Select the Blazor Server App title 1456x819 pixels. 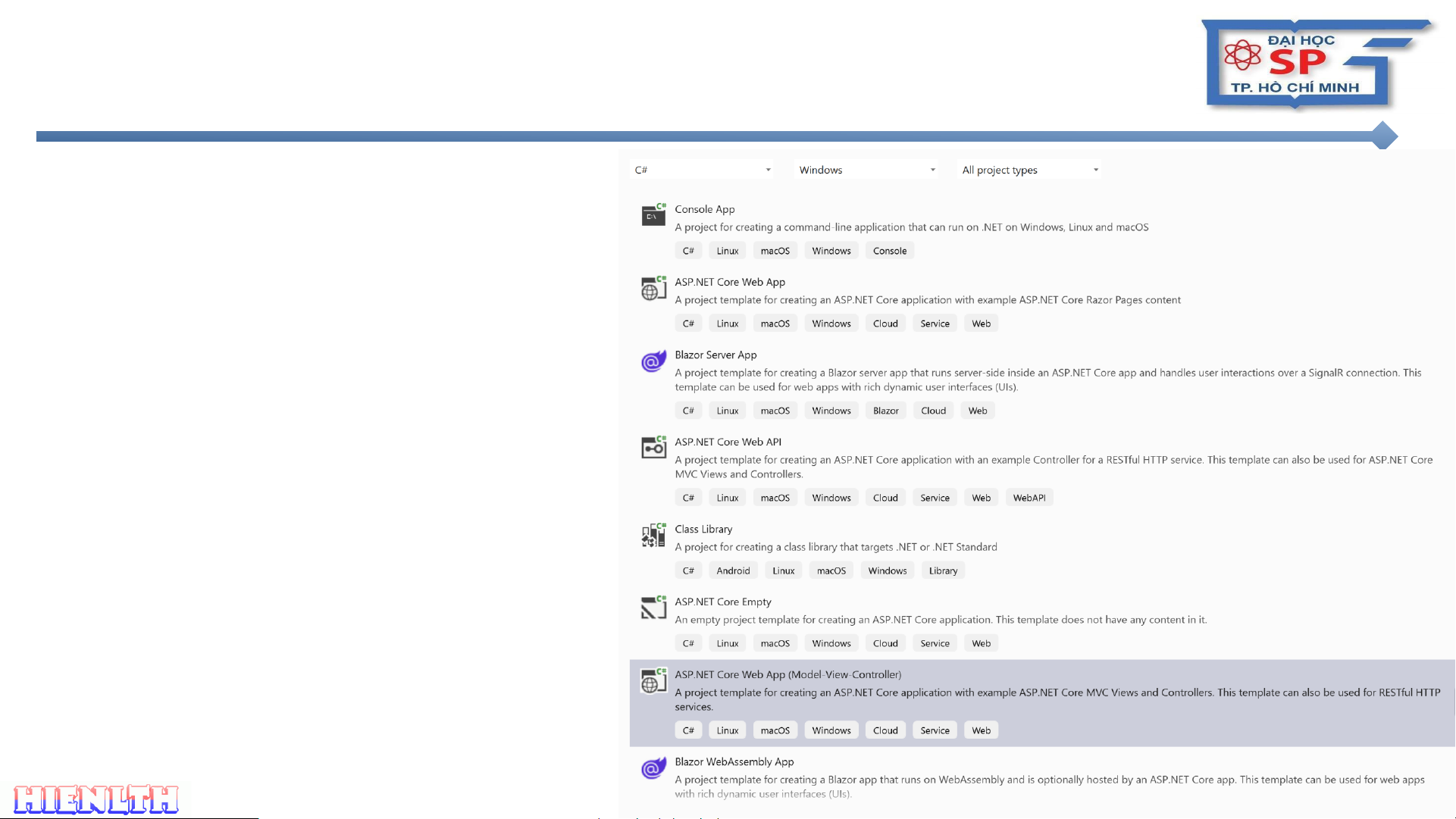click(x=715, y=355)
